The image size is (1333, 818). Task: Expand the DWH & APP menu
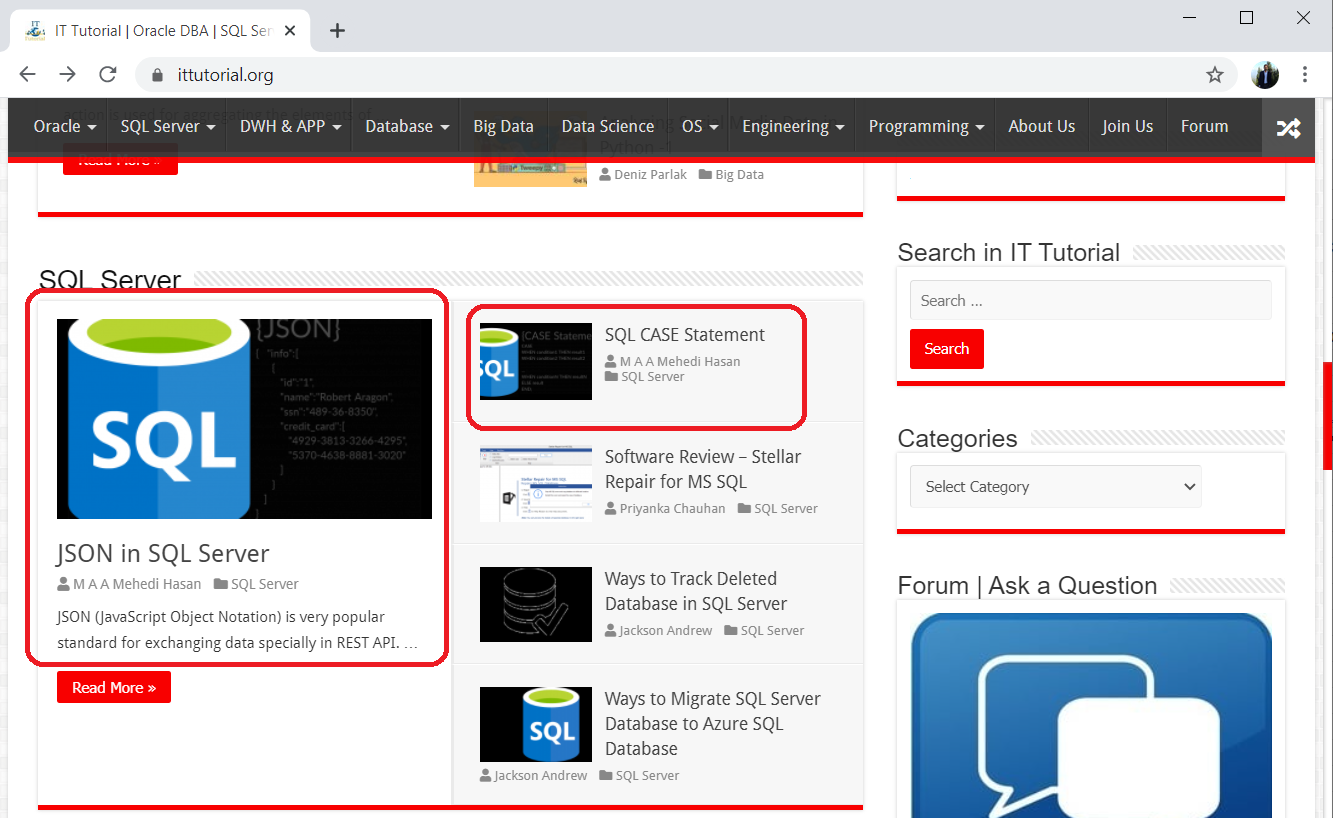tap(291, 126)
